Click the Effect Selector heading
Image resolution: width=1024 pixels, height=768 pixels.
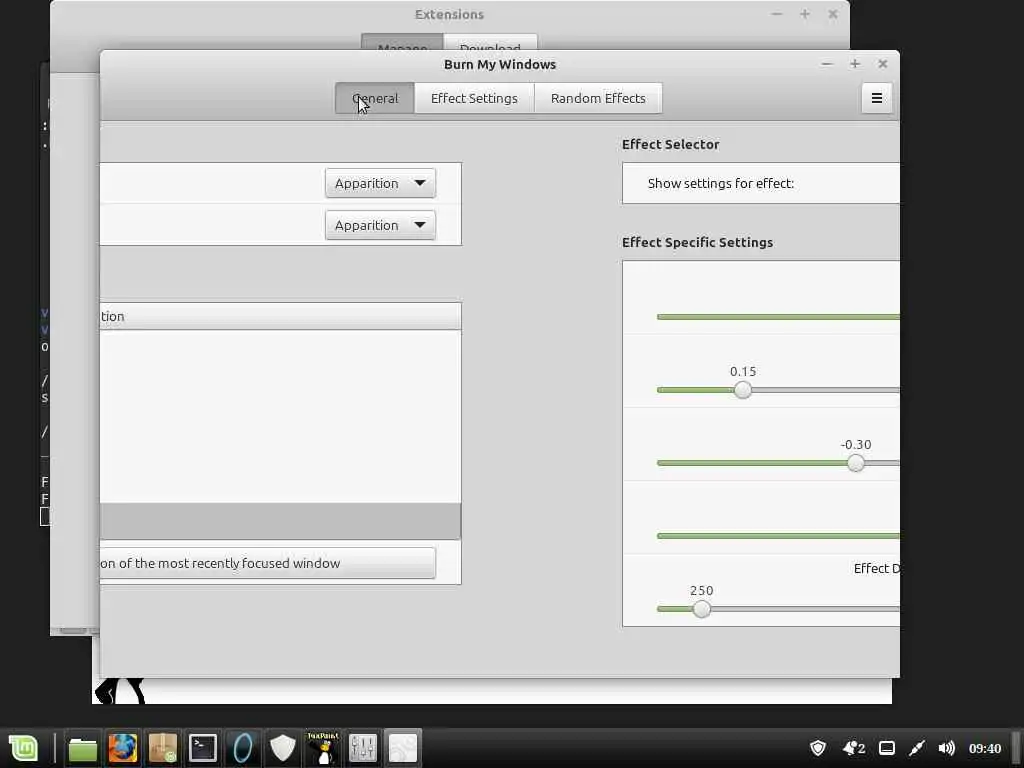(x=670, y=144)
